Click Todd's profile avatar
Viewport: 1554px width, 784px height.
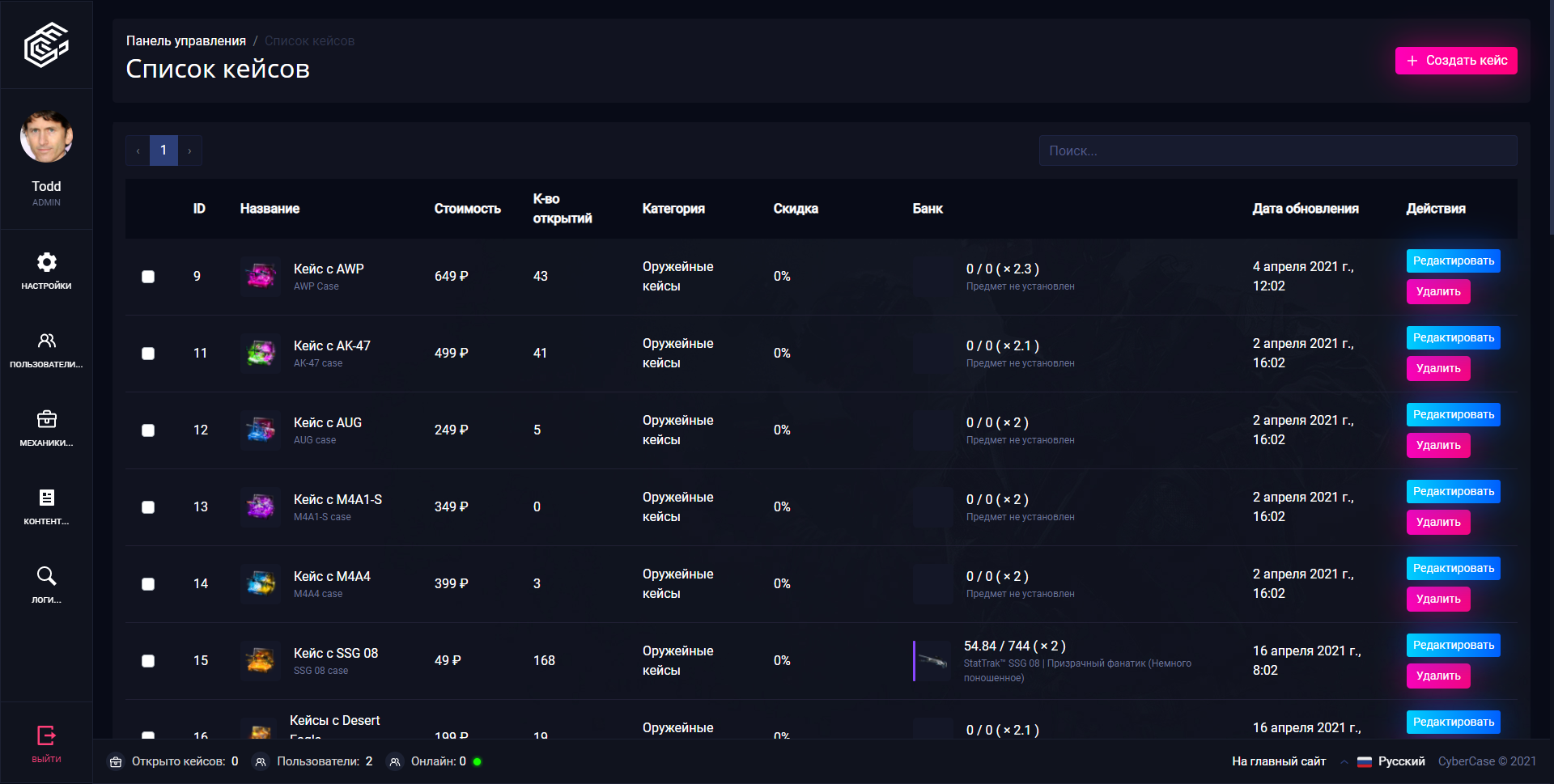(46, 137)
